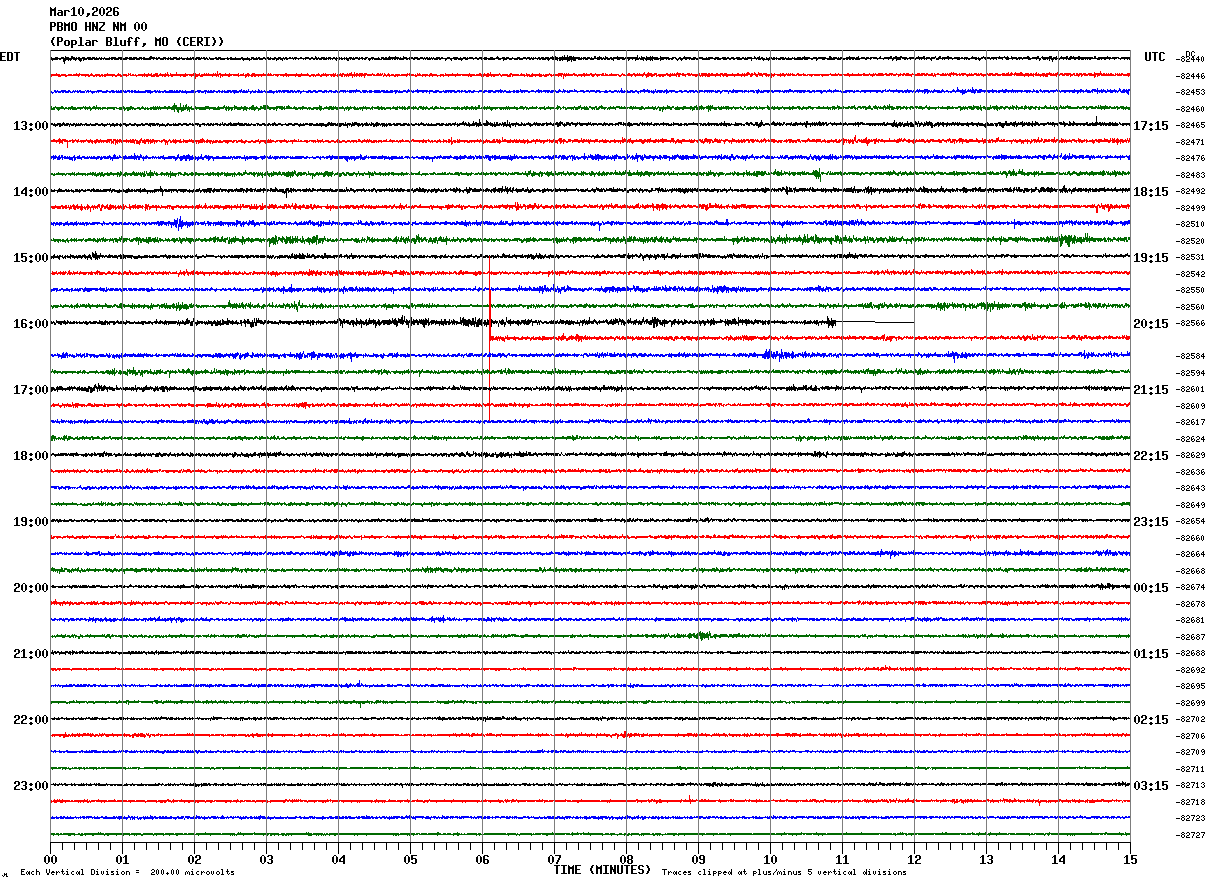The height and width of the screenshot is (886, 1210).
Task: Select the 15:00 EDT hour label
Action: tap(31, 258)
